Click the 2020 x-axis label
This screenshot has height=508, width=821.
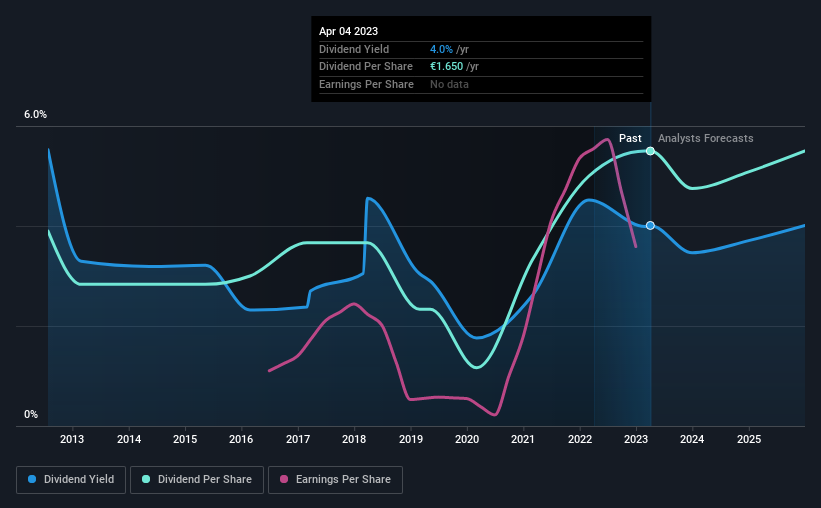[467, 439]
